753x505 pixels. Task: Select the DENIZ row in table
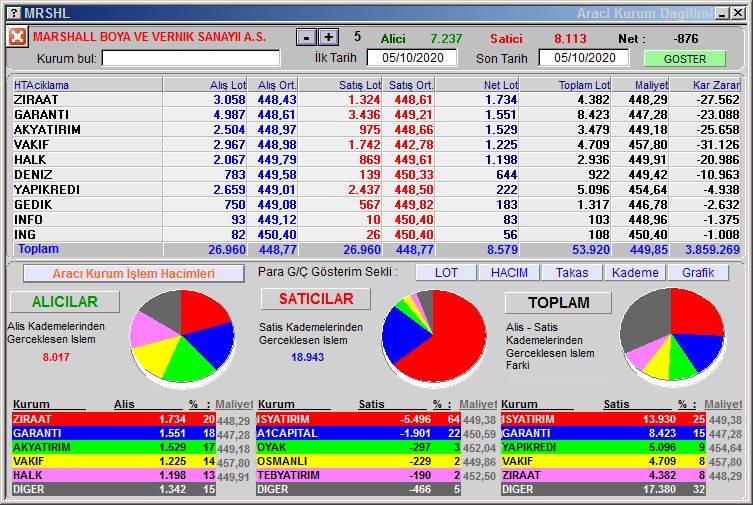click(x=376, y=175)
